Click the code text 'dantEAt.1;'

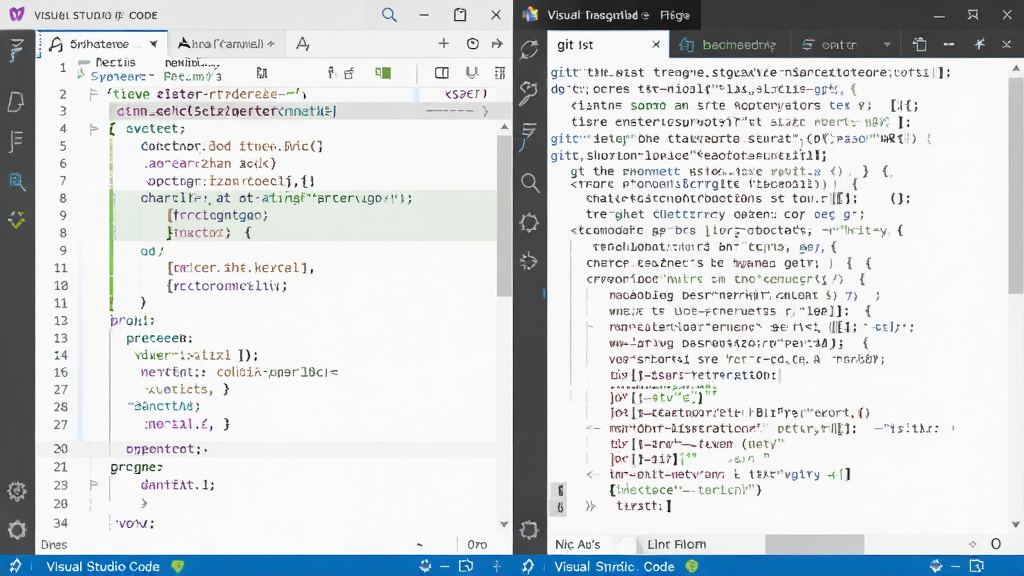point(178,485)
